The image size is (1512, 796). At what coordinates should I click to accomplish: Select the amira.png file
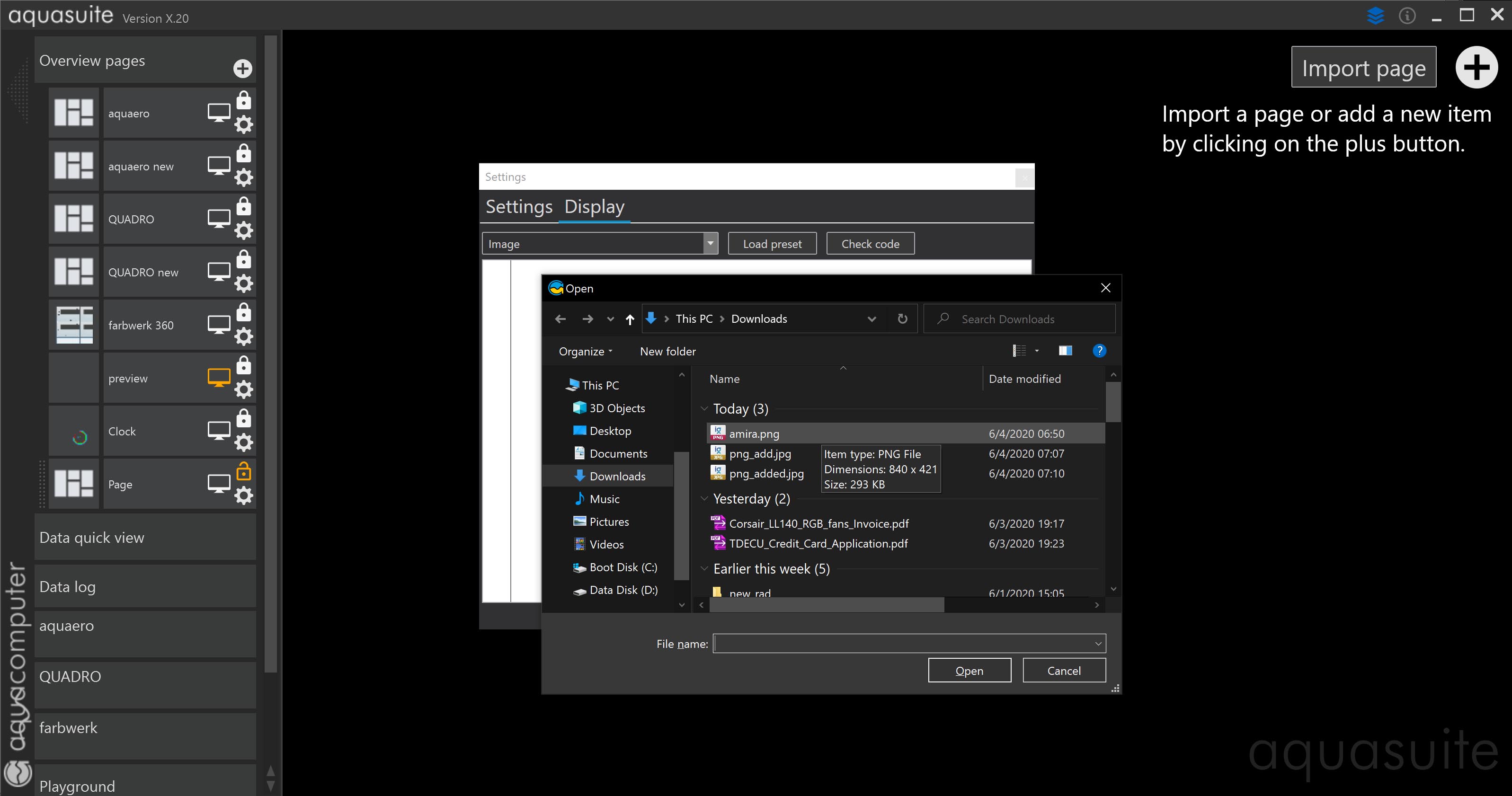point(906,433)
